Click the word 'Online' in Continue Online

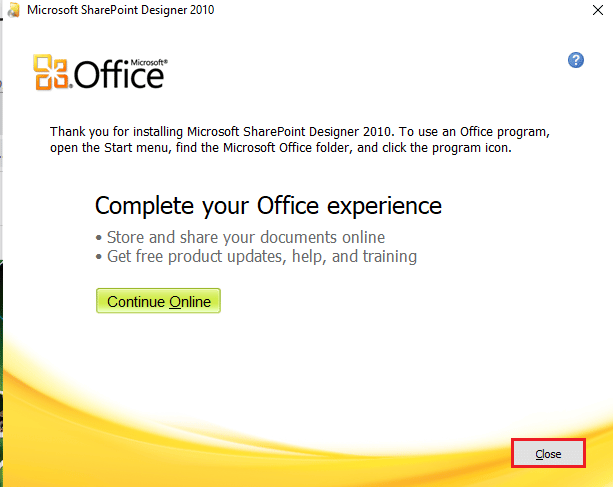click(x=189, y=302)
